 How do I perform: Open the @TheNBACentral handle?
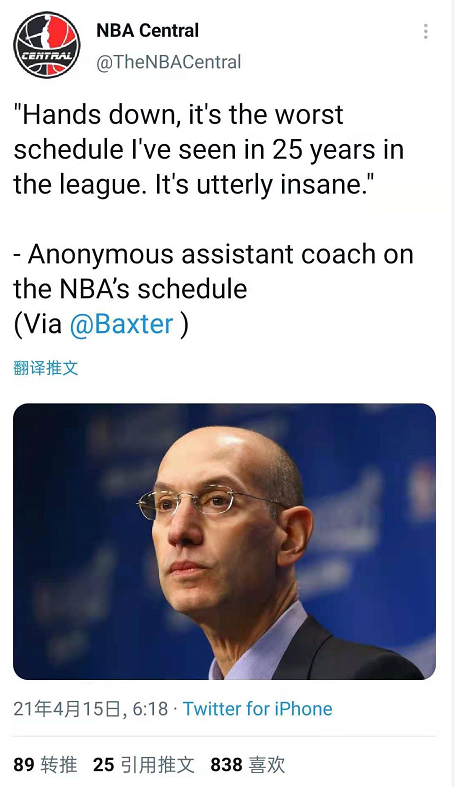(169, 62)
